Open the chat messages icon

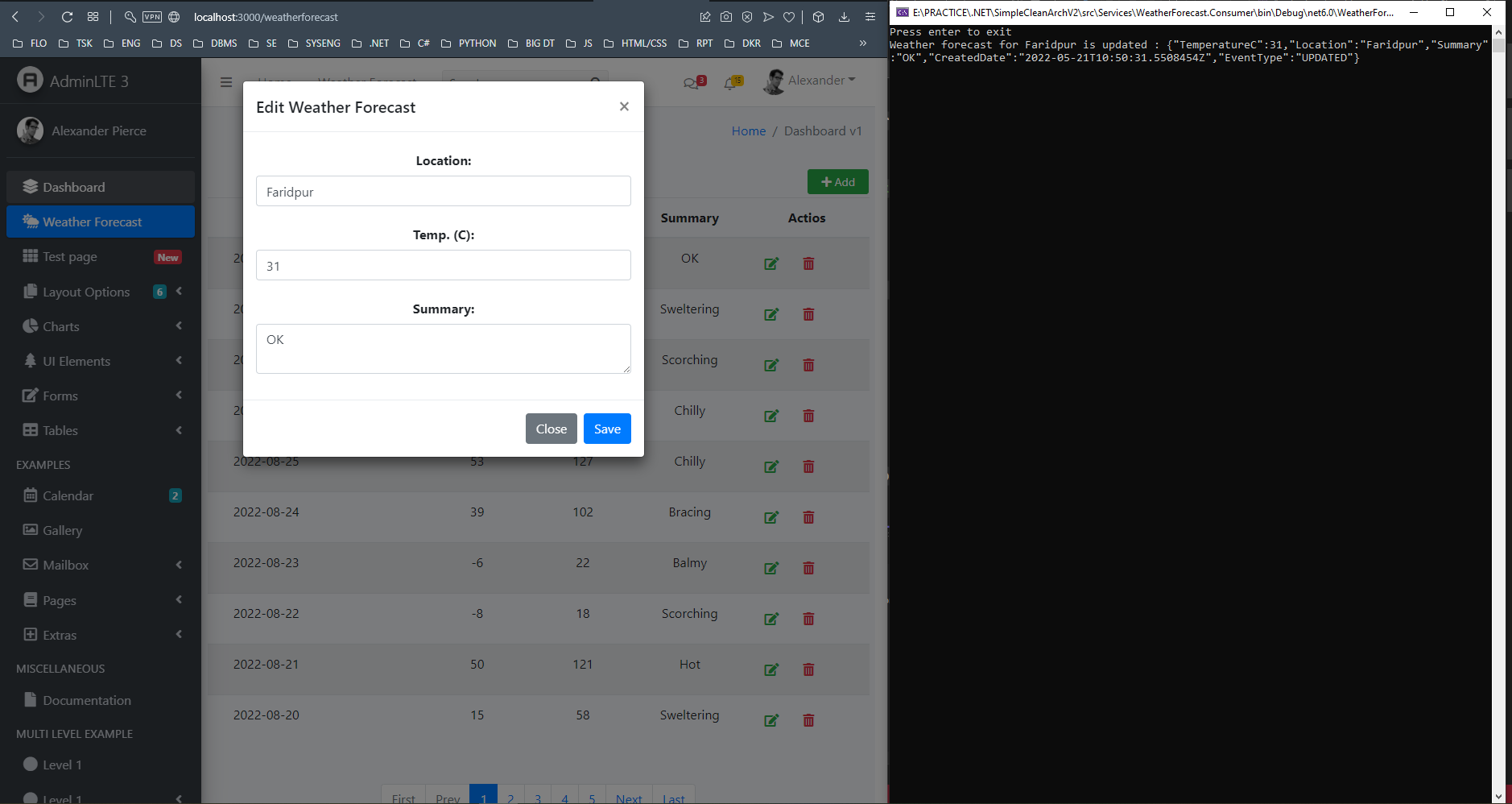[691, 82]
